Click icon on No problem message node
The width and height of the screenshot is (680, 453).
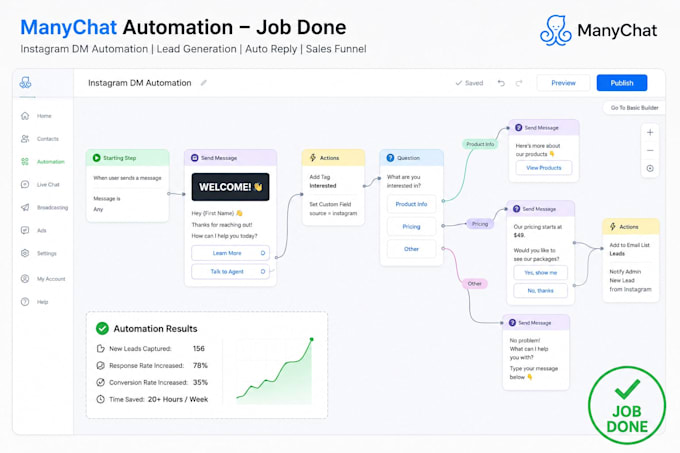coord(512,323)
